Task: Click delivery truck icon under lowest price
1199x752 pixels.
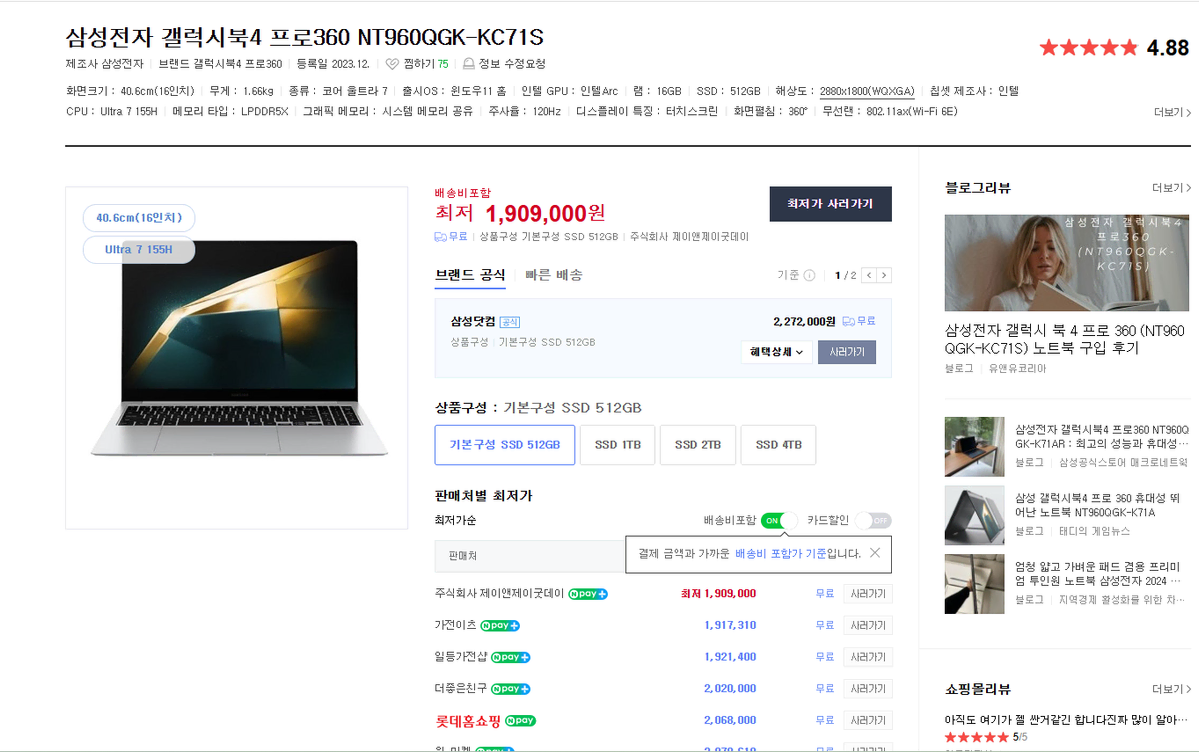Action: click(x=440, y=237)
